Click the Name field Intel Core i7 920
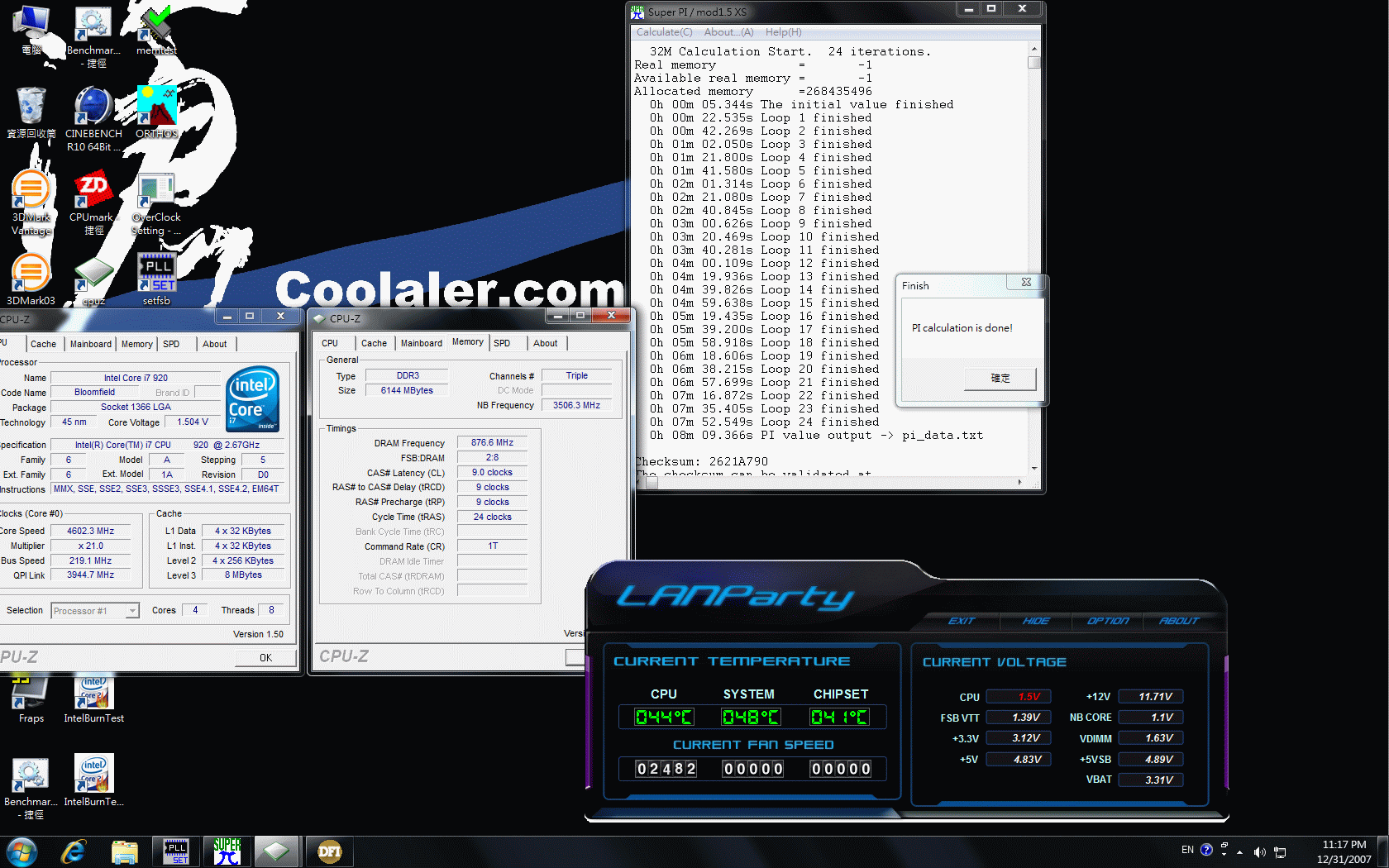The width and height of the screenshot is (1389, 868). [x=136, y=378]
